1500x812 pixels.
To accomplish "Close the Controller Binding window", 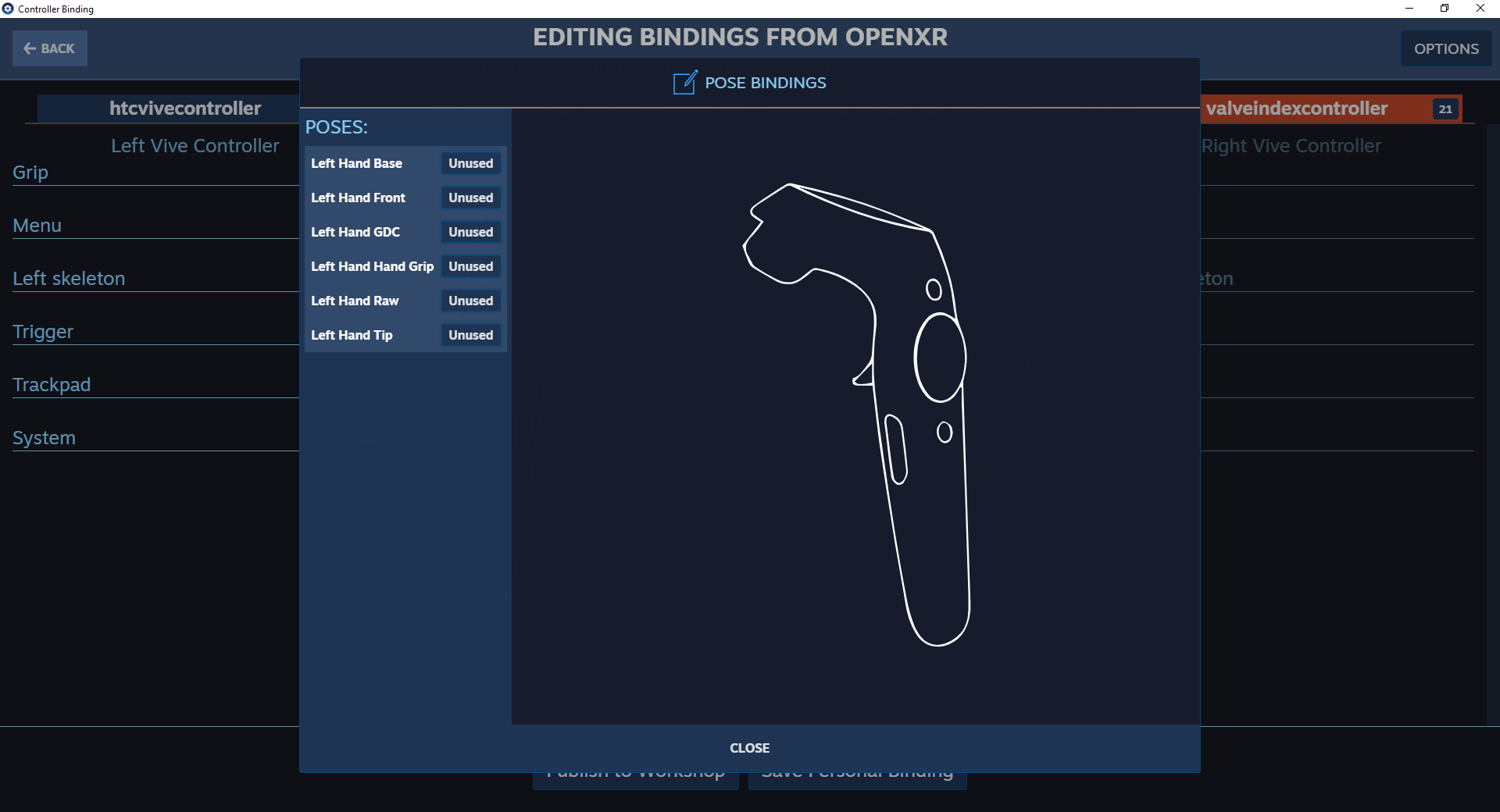I will [x=1480, y=9].
